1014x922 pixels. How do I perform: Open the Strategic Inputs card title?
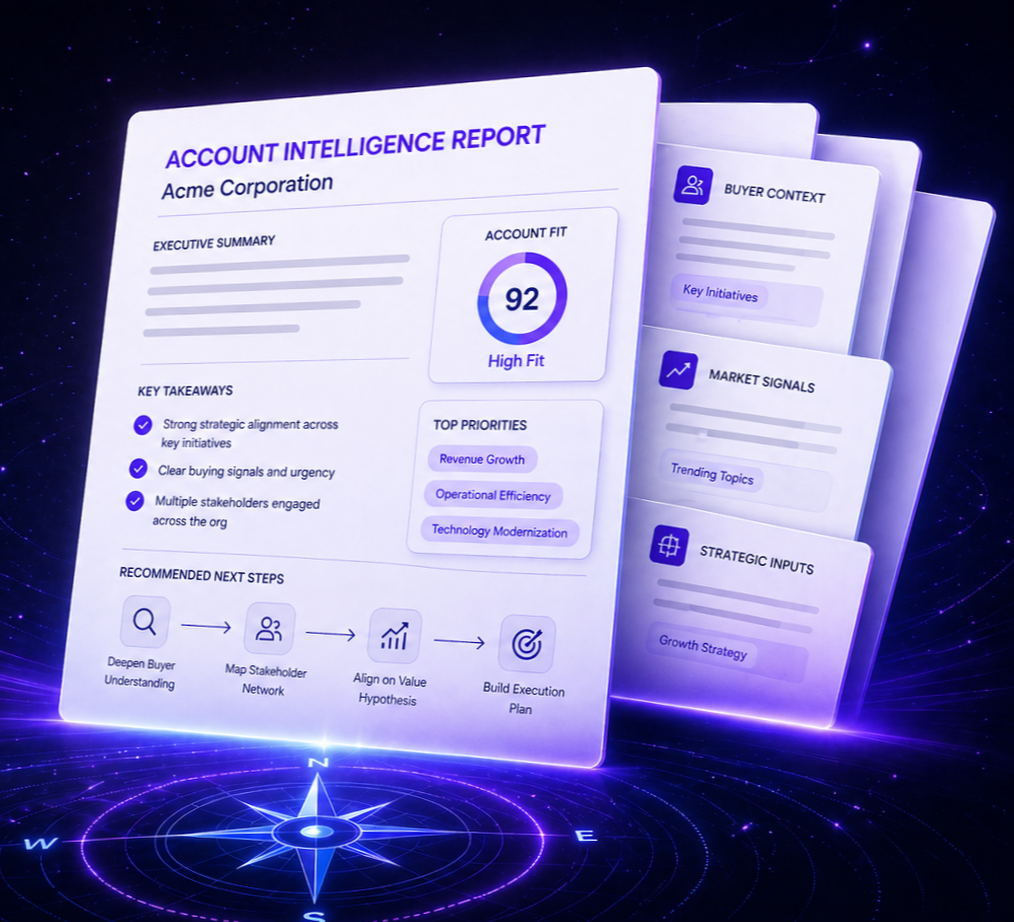point(757,560)
